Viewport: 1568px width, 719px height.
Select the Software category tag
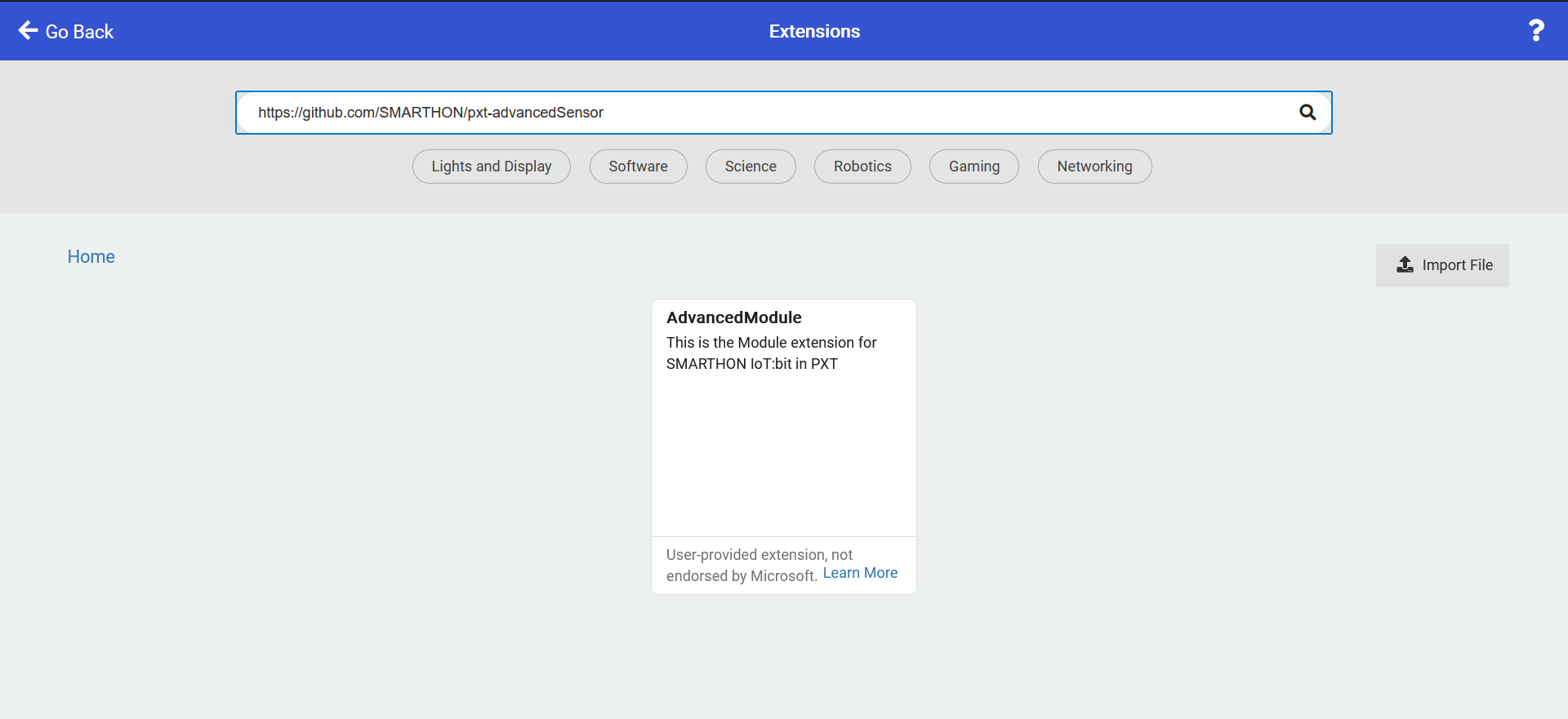639,166
